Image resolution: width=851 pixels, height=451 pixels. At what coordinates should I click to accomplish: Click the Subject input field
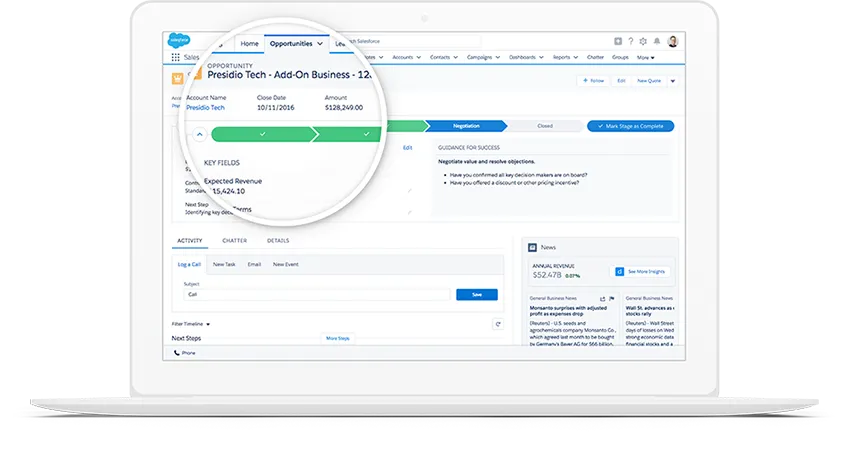(x=310, y=295)
